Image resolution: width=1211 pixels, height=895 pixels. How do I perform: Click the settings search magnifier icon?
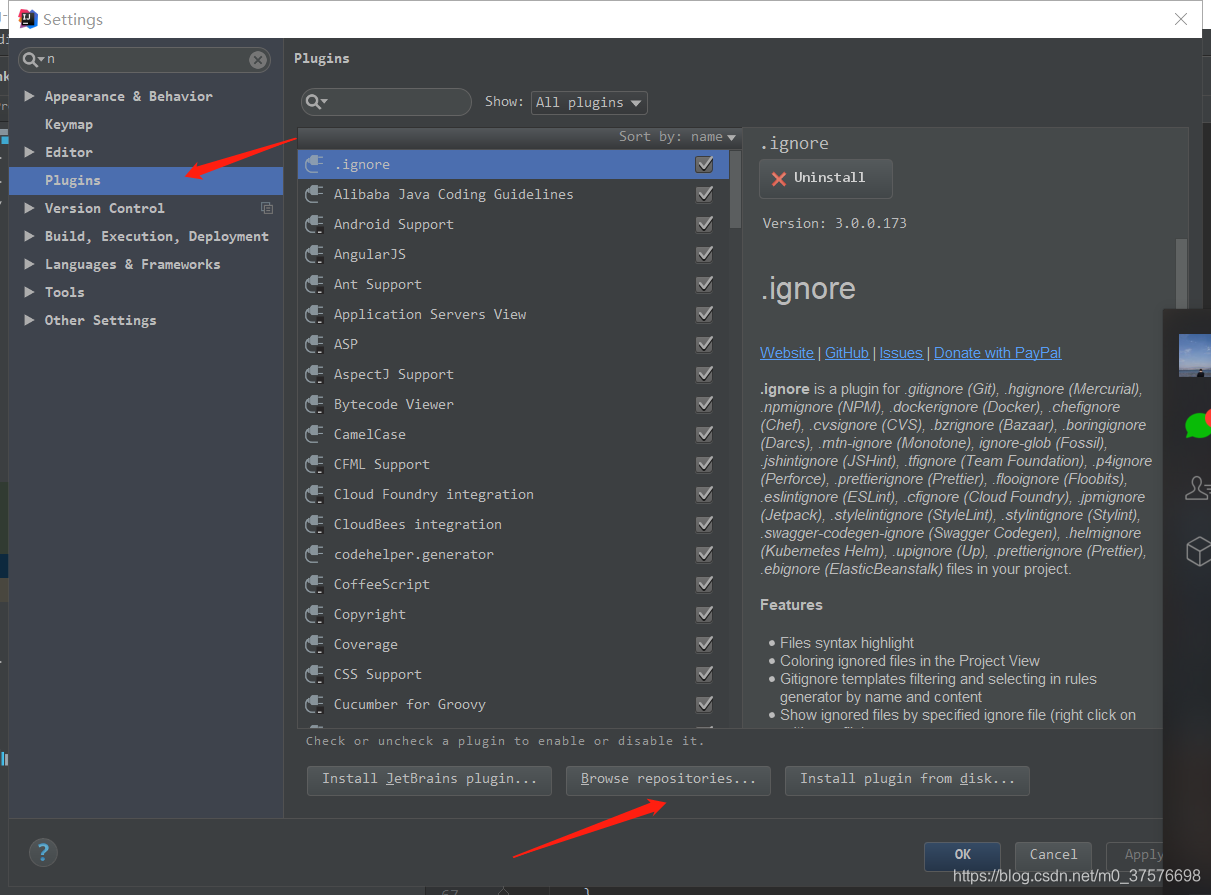point(34,60)
